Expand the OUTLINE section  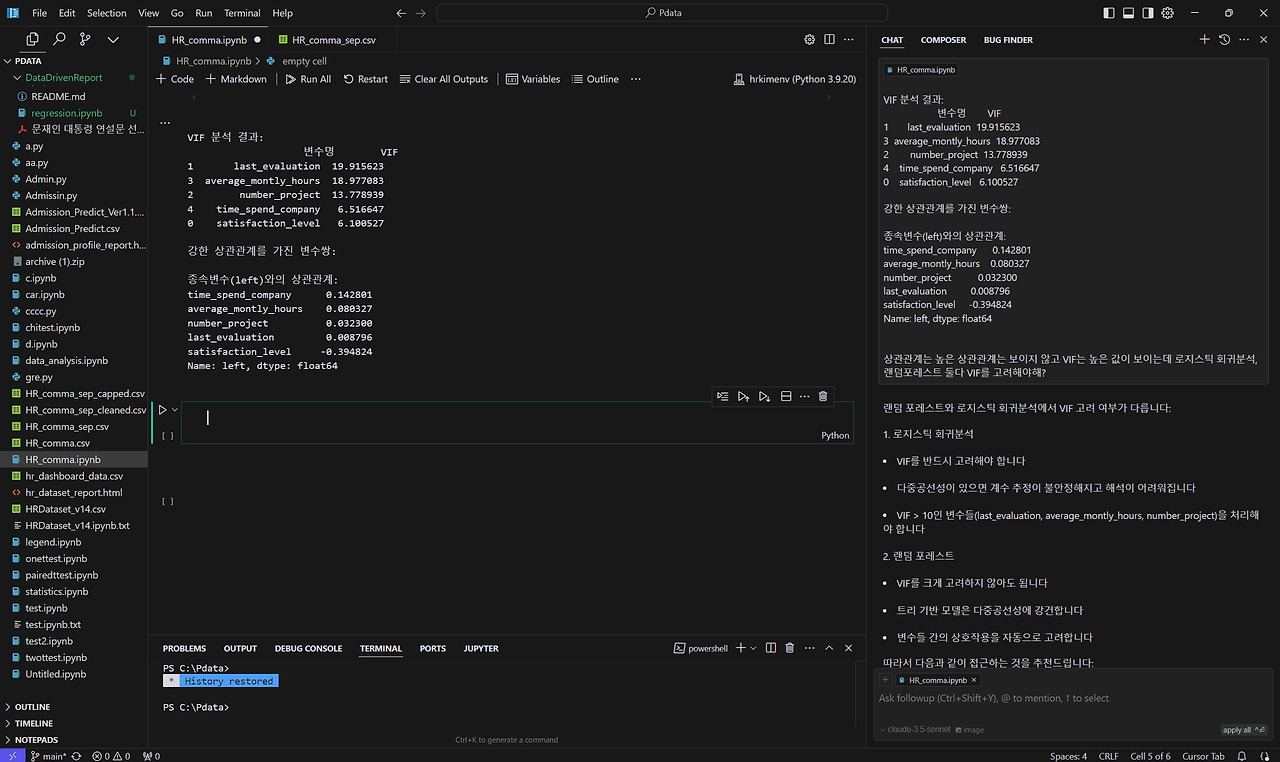(x=32, y=707)
